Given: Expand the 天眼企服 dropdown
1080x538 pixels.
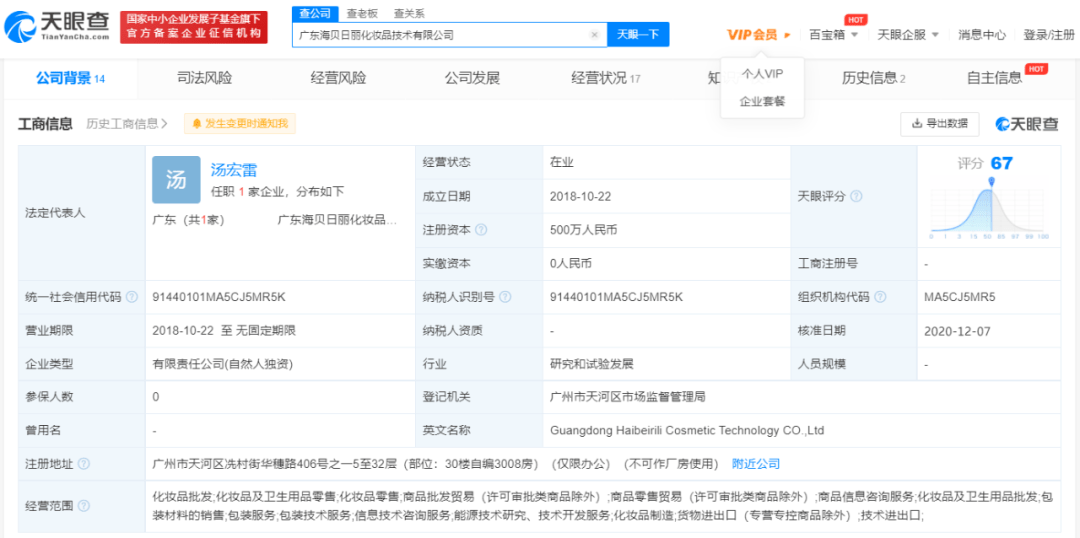Looking at the screenshot, I should 908,35.
